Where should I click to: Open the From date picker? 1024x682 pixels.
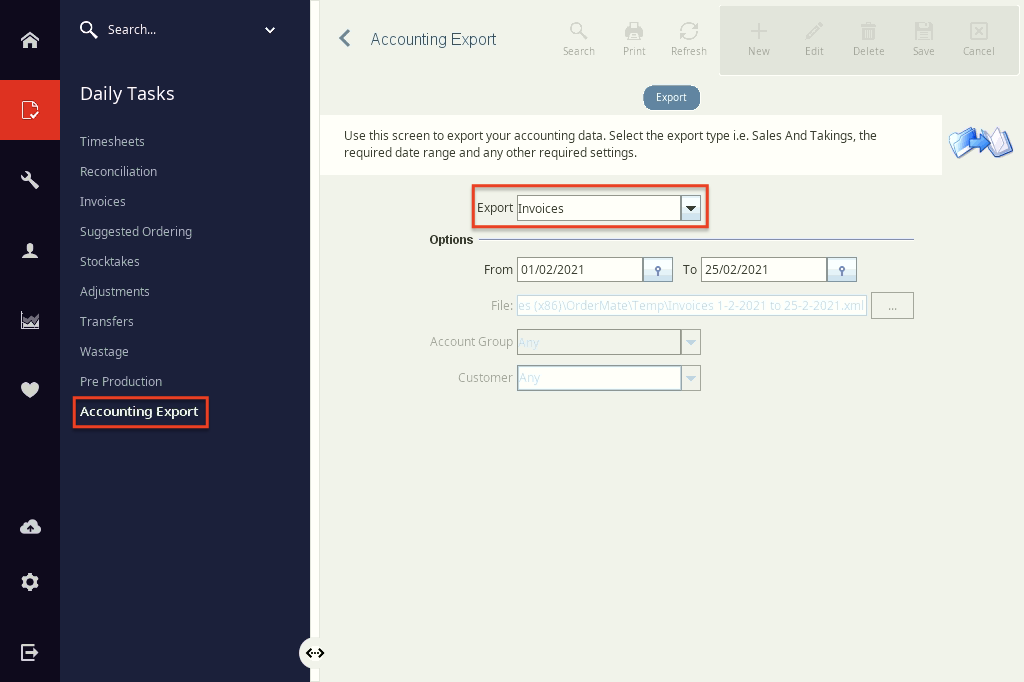[x=657, y=269]
